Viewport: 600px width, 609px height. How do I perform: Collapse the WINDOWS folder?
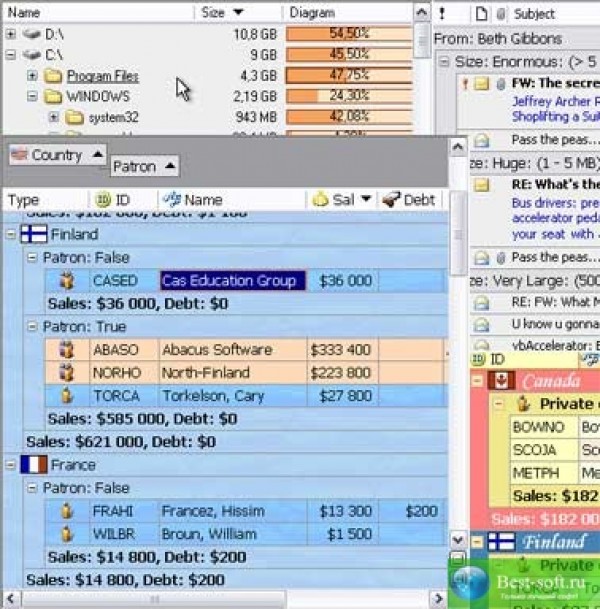(x=32, y=96)
